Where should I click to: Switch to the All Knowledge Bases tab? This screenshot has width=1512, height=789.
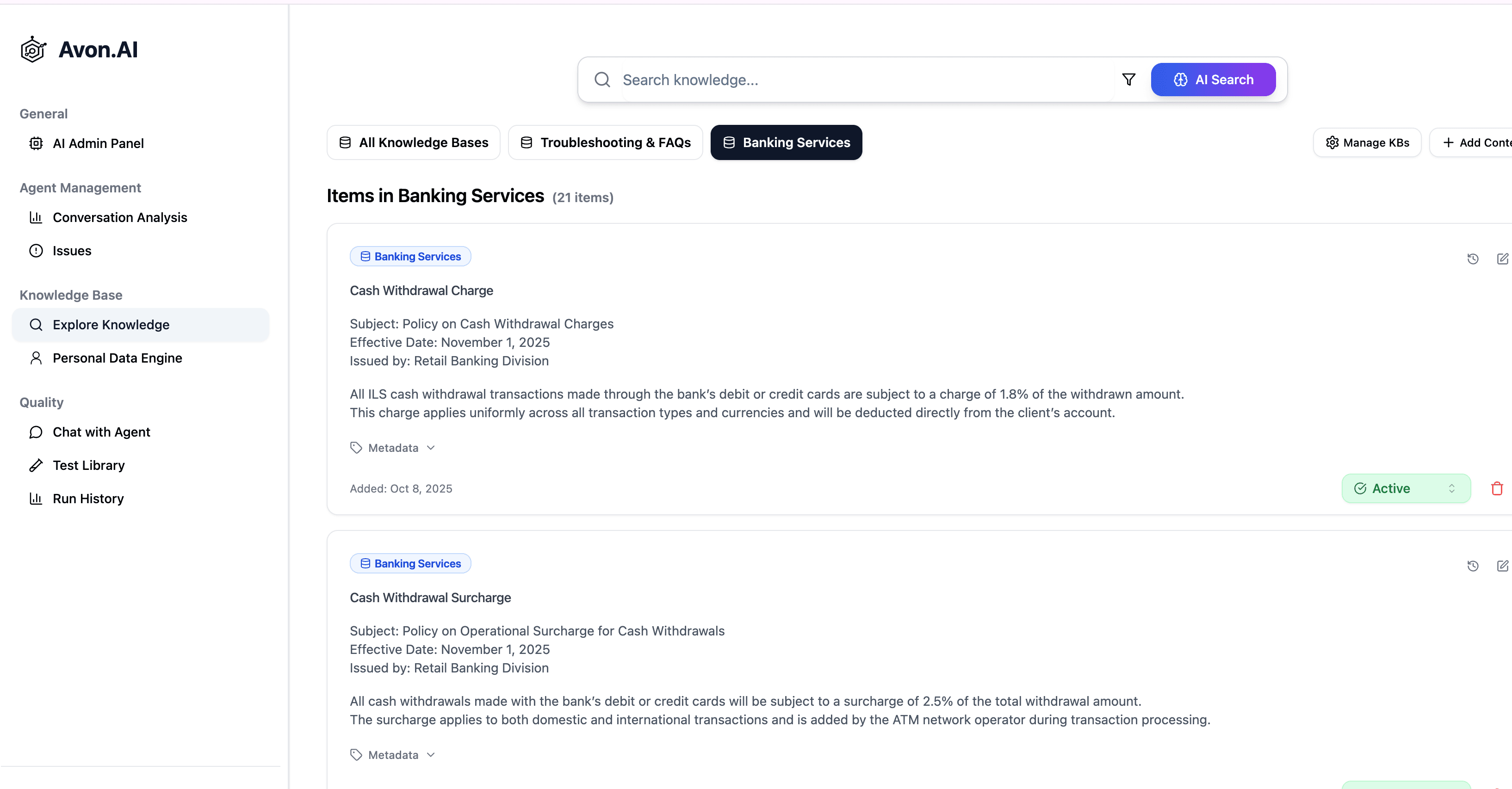click(413, 142)
